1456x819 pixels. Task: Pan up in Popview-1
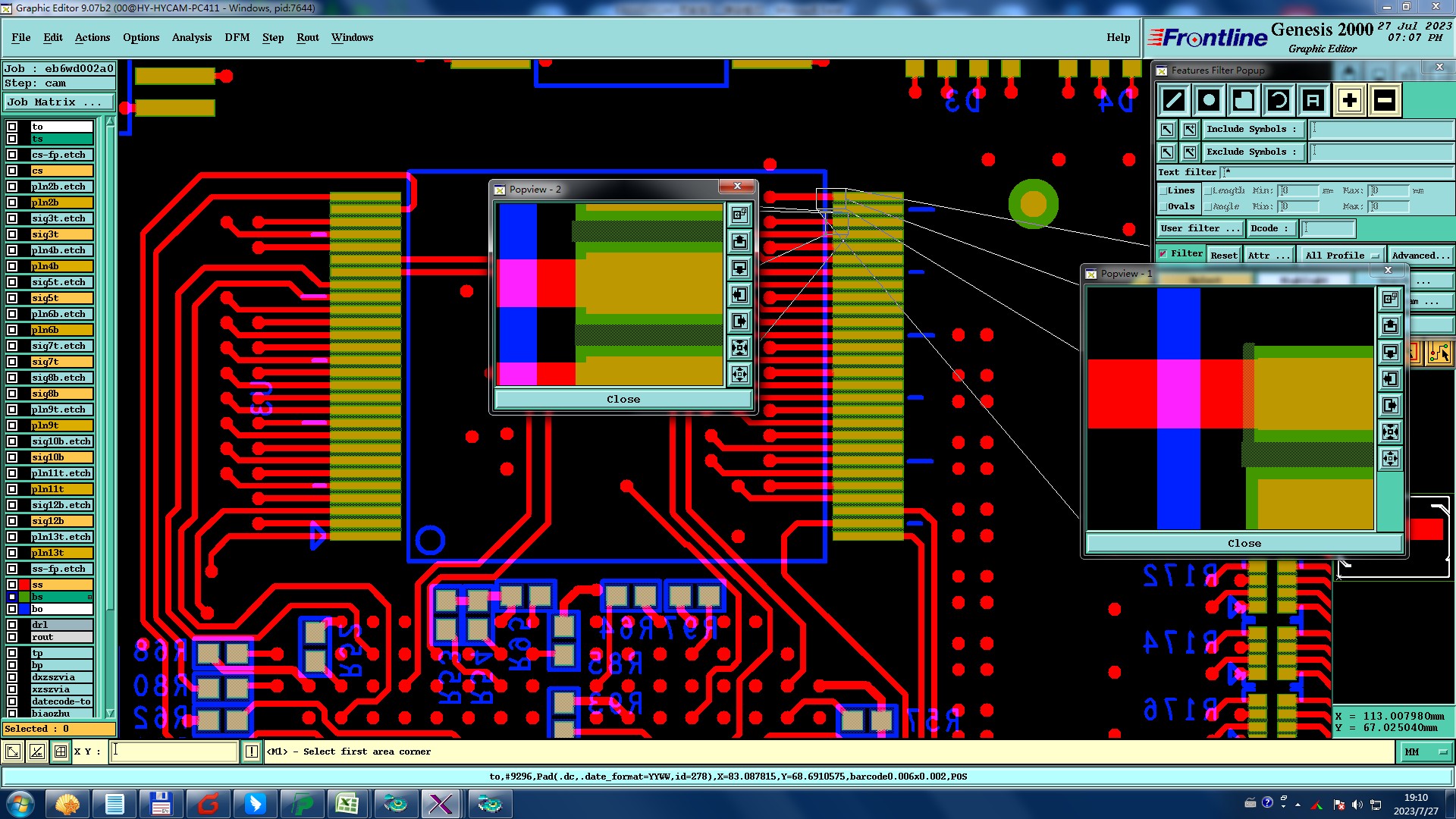tap(1390, 326)
